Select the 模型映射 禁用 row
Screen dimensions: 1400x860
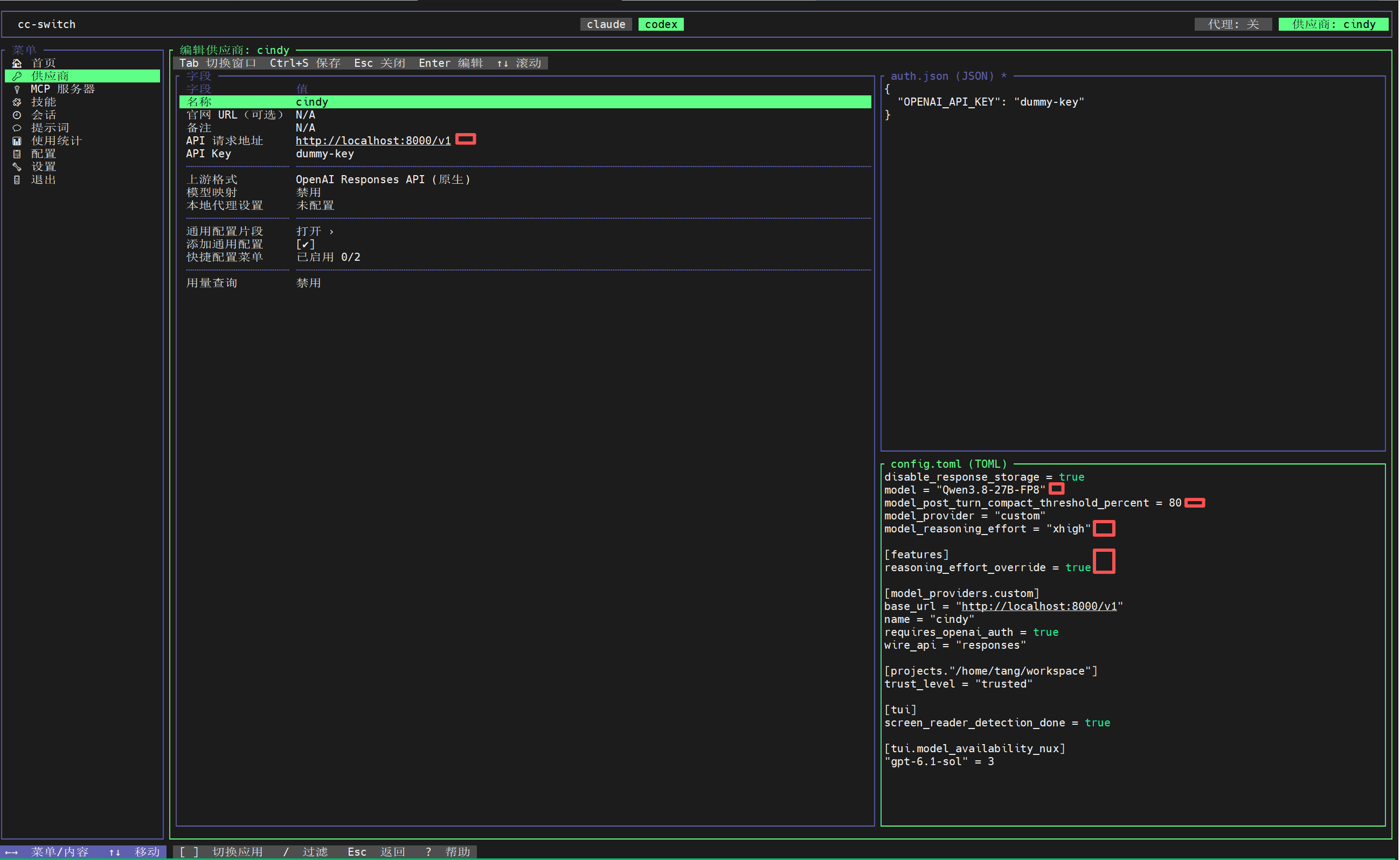pyautogui.click(x=525, y=193)
